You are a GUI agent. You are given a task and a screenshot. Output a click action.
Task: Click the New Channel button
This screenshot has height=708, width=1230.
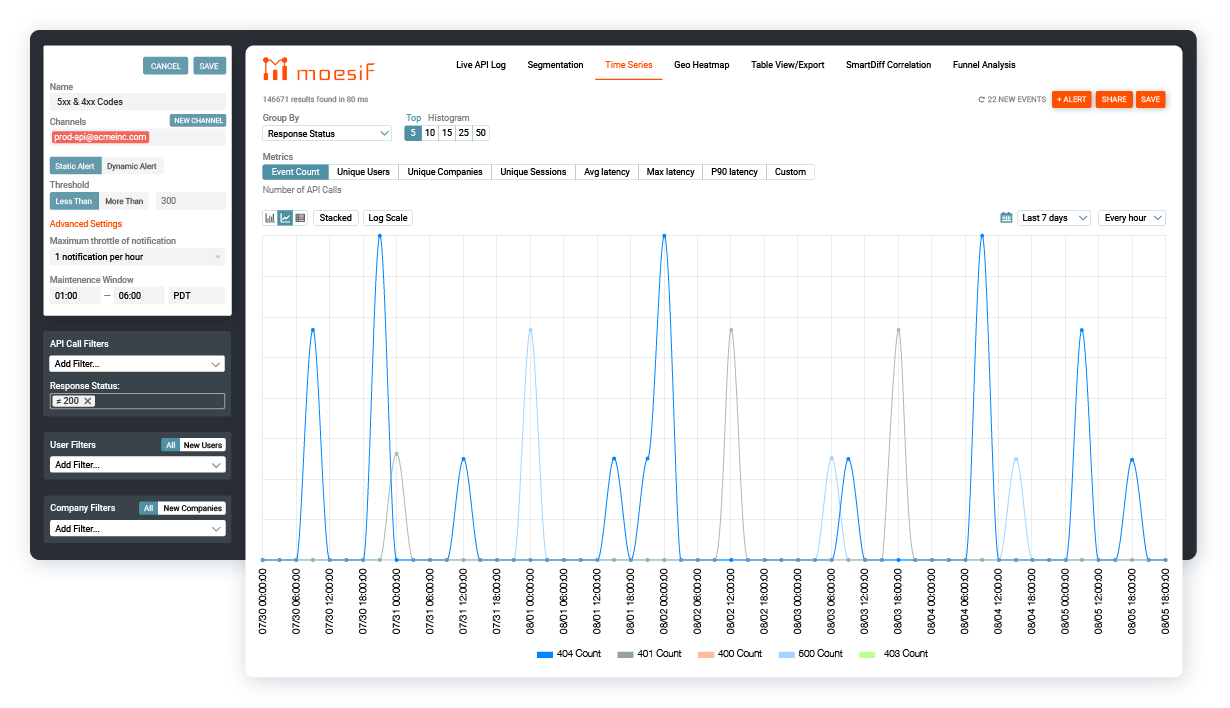point(198,121)
